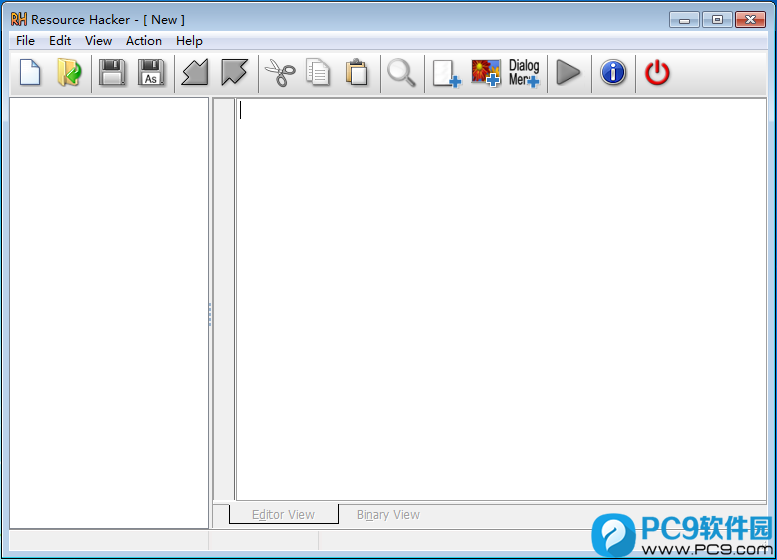Save the file with floppy disk icon

(112, 73)
